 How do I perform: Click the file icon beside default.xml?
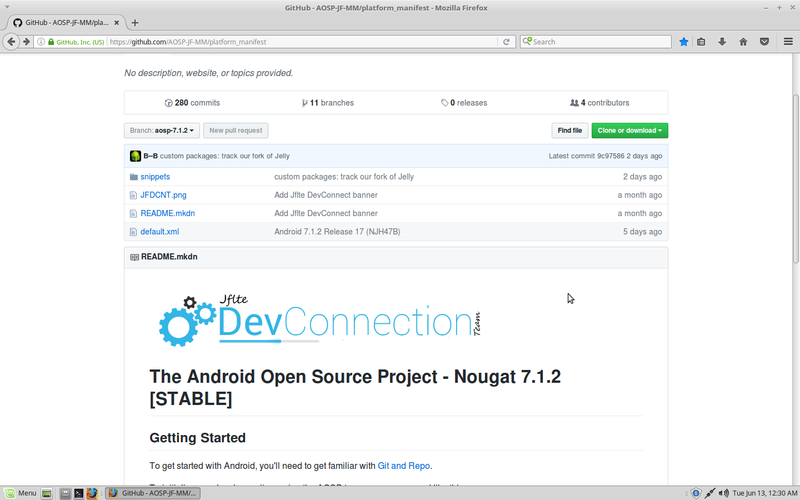coord(133,232)
